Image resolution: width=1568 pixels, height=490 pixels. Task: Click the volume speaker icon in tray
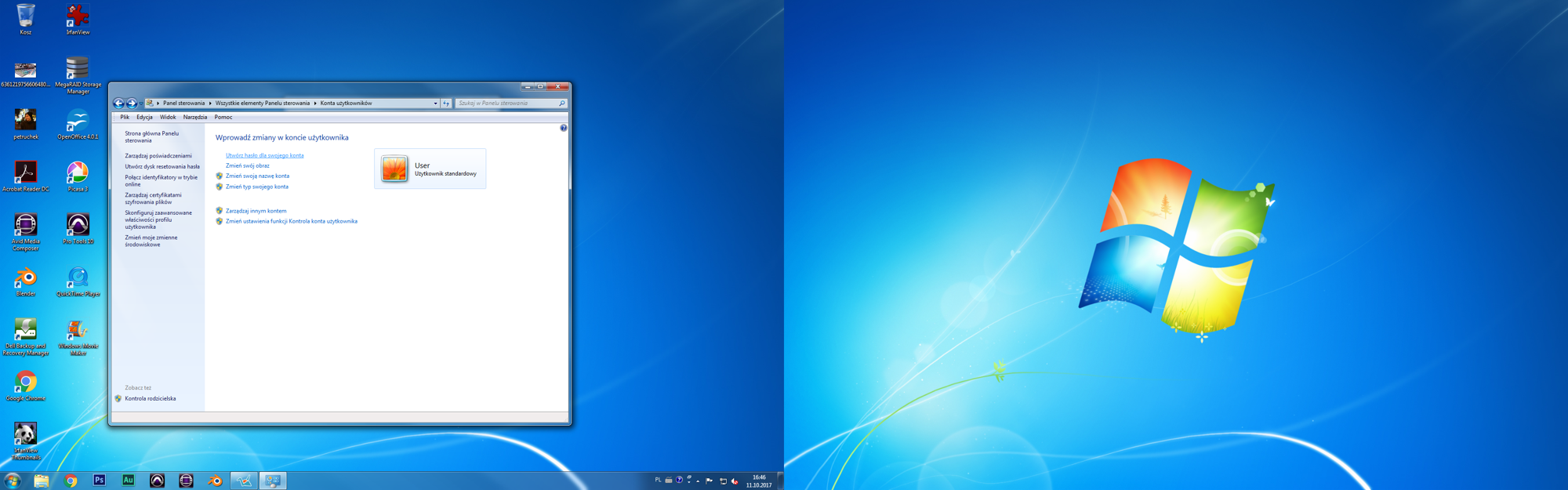pos(735,481)
